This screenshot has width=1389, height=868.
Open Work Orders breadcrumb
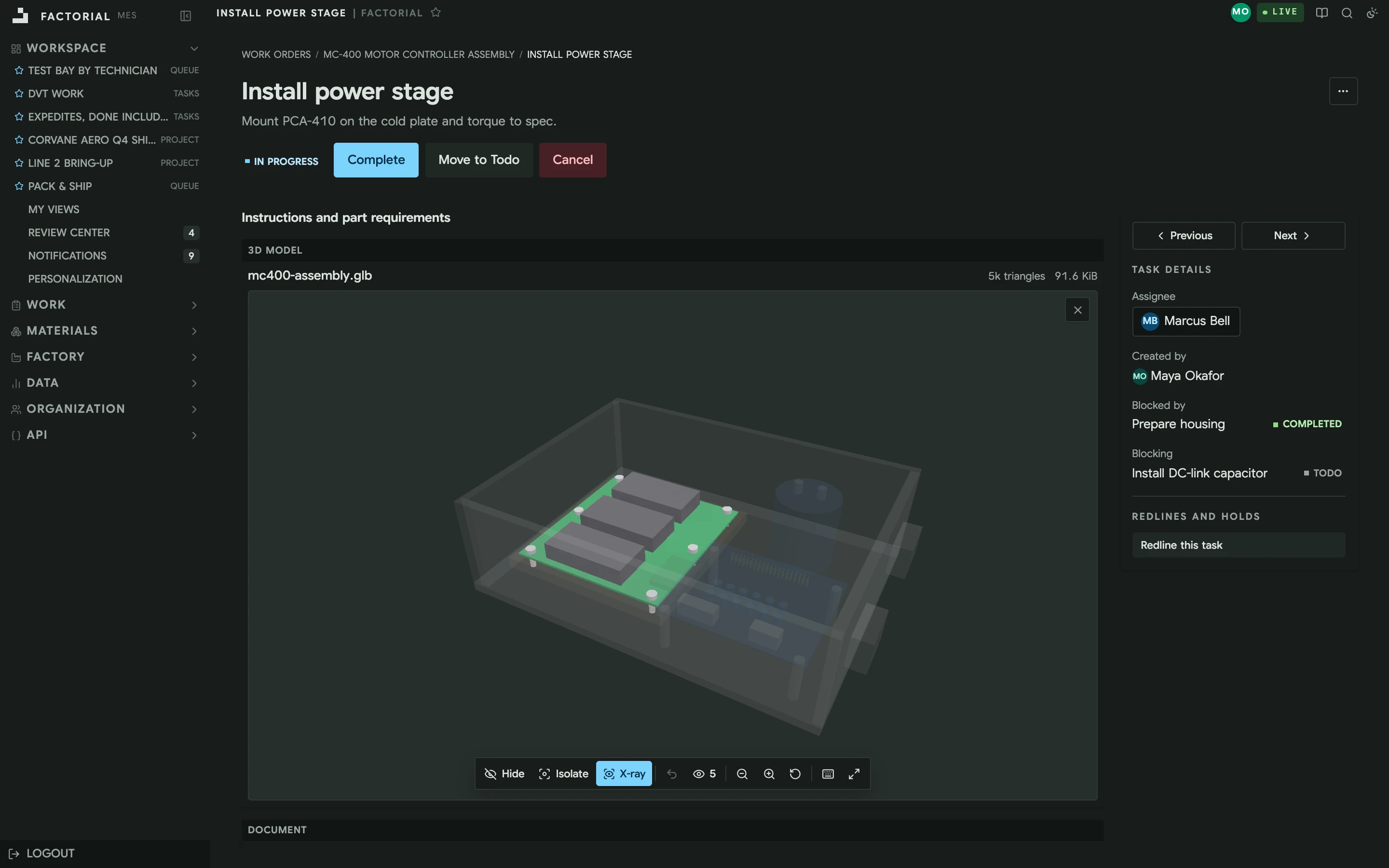(276, 54)
